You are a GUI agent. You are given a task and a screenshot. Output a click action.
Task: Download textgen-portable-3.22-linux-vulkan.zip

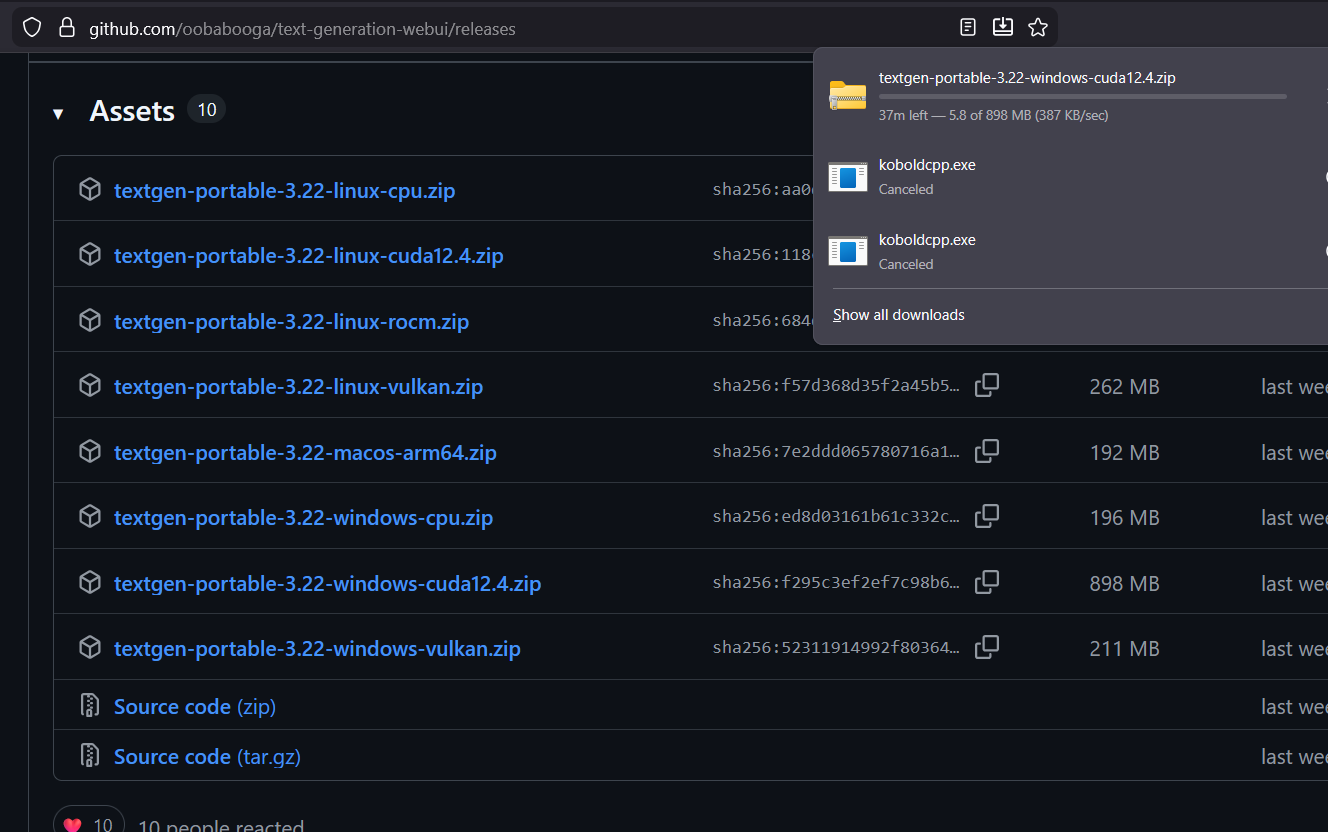(298, 387)
